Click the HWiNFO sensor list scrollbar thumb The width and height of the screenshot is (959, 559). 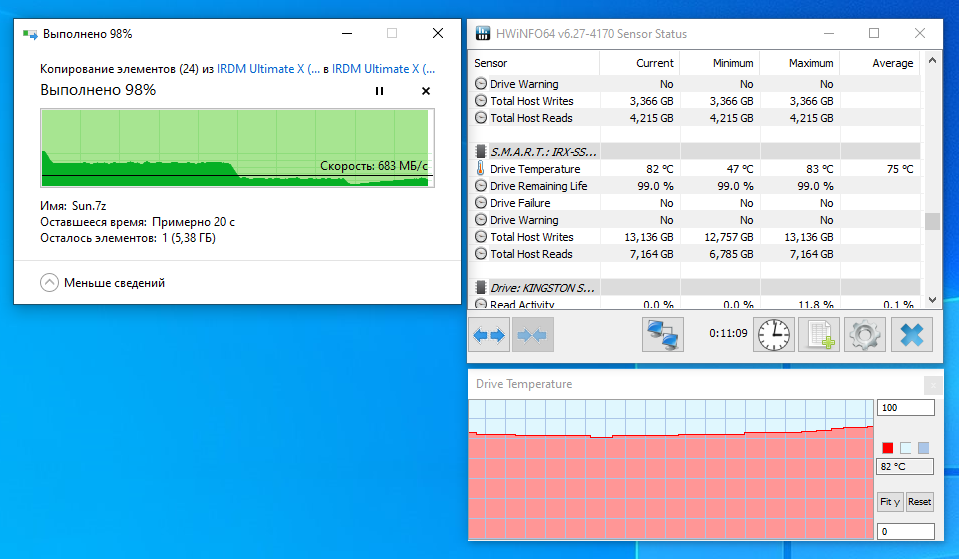(932, 221)
